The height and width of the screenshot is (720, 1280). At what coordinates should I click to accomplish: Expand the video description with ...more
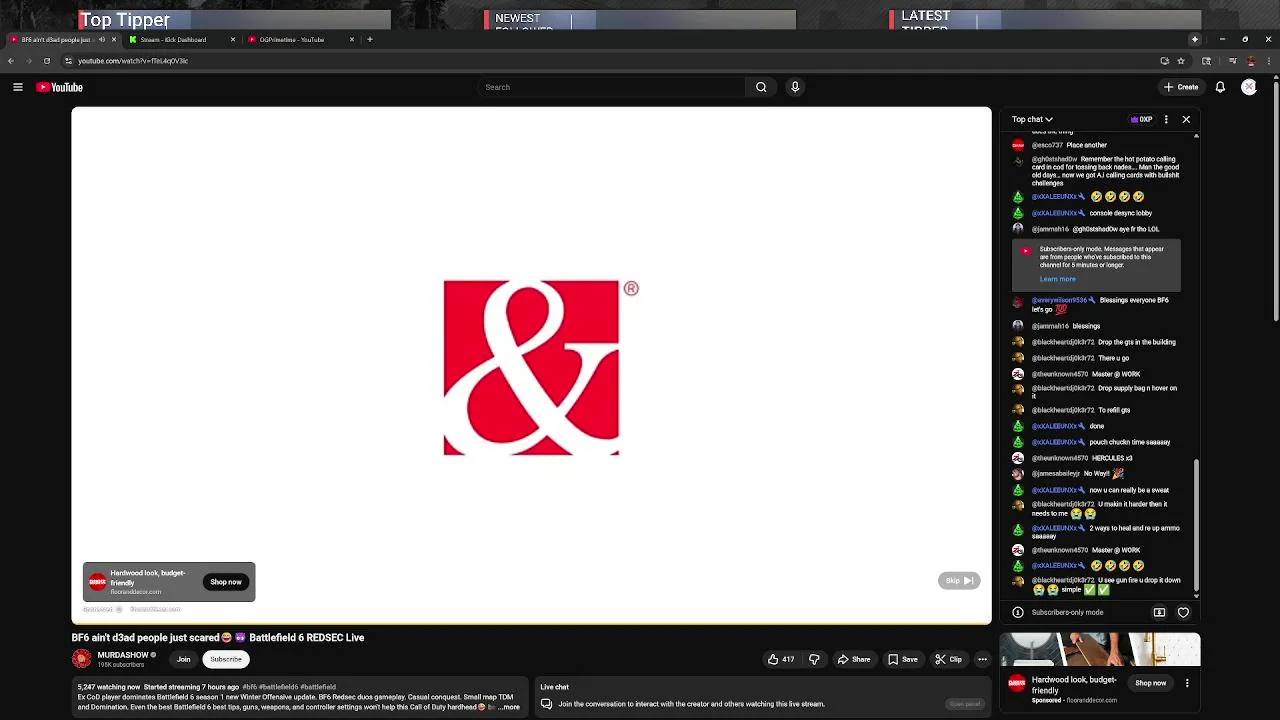point(509,707)
